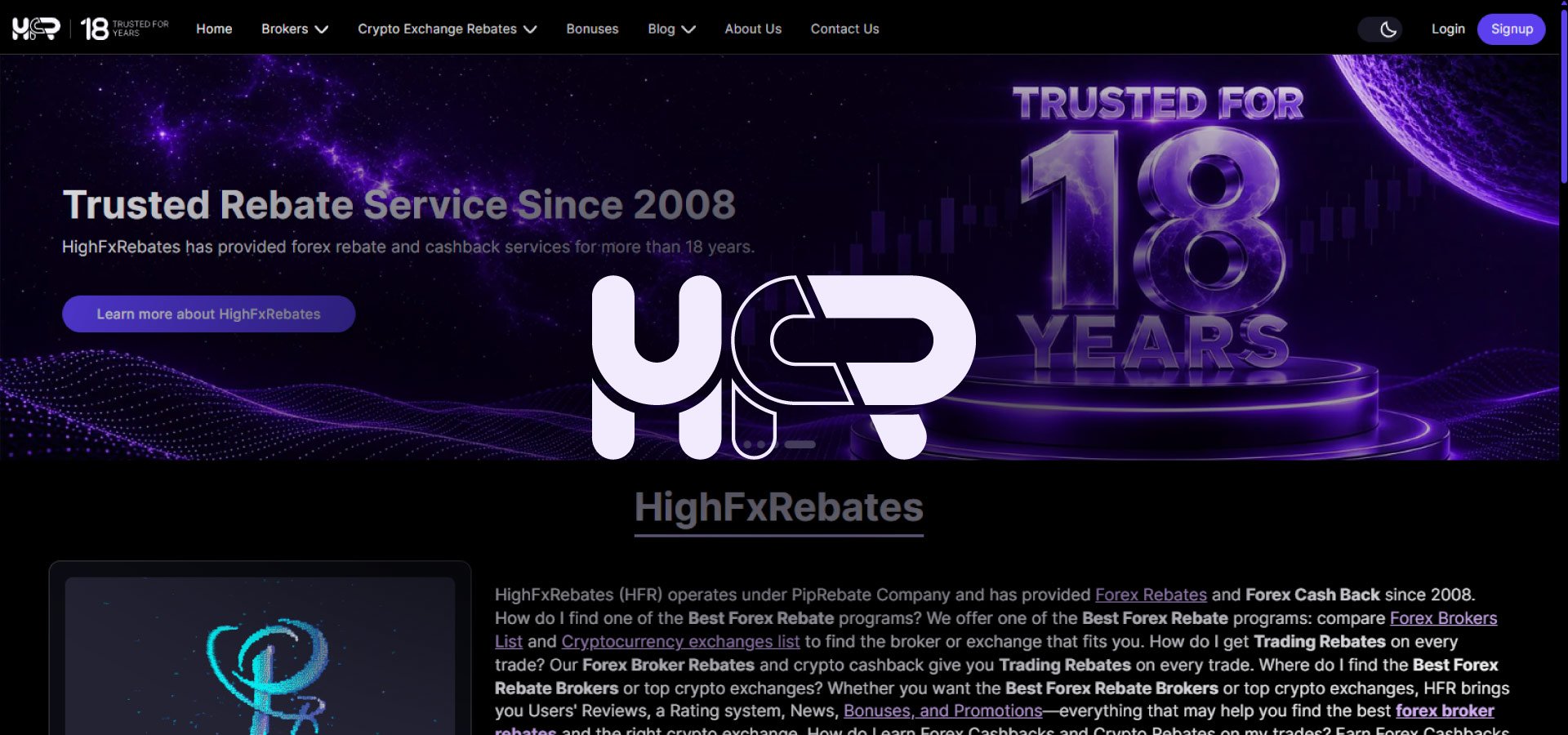Click the HFR logo in the navbar
This screenshot has width=1568, height=735.
(x=36, y=29)
